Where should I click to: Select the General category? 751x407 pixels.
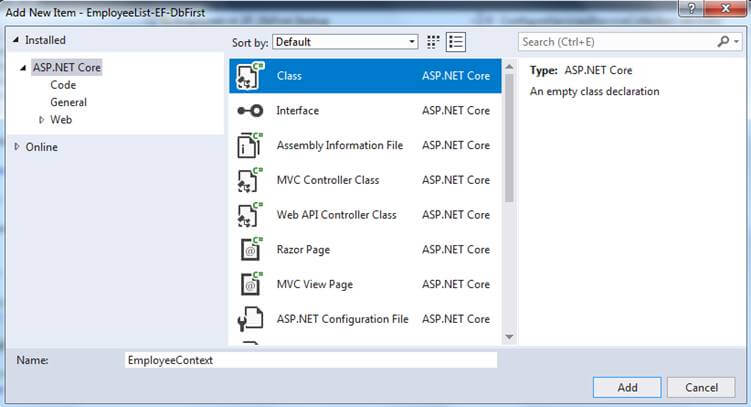69,102
